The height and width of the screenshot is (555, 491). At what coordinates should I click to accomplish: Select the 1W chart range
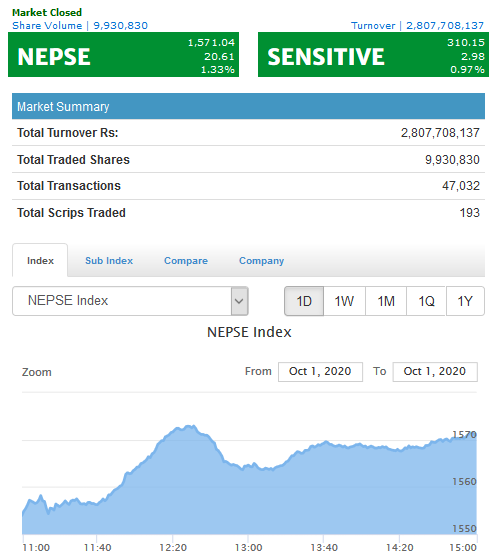(x=344, y=301)
